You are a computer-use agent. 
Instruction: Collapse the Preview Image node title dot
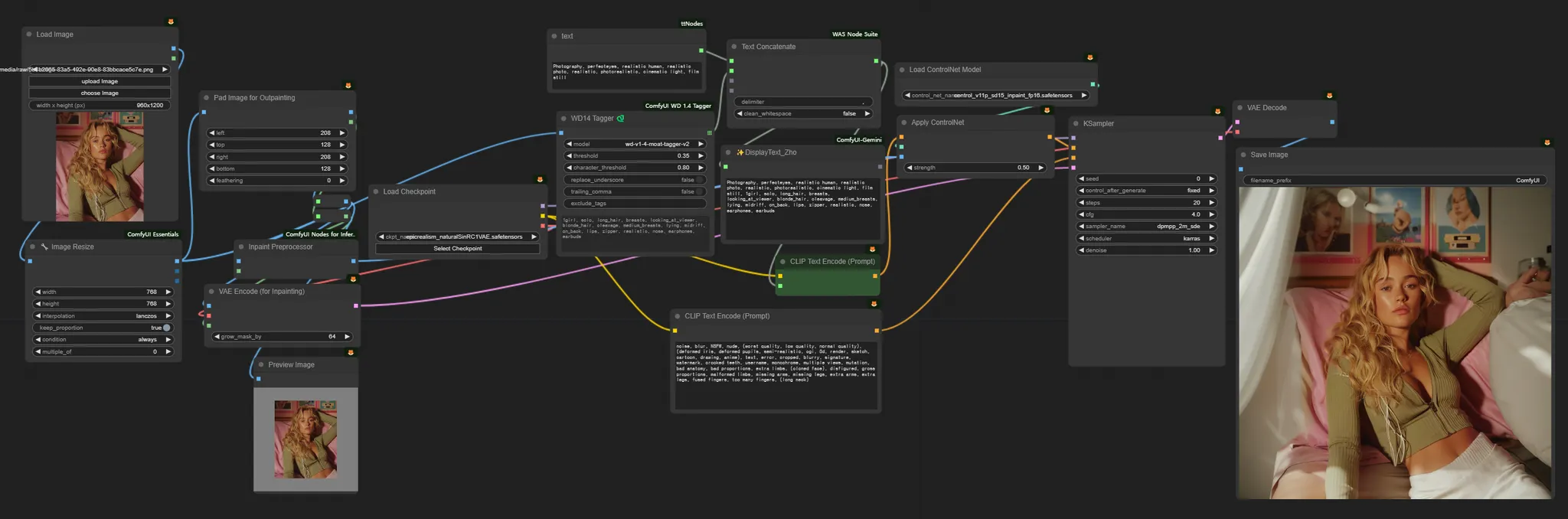[x=261, y=365]
